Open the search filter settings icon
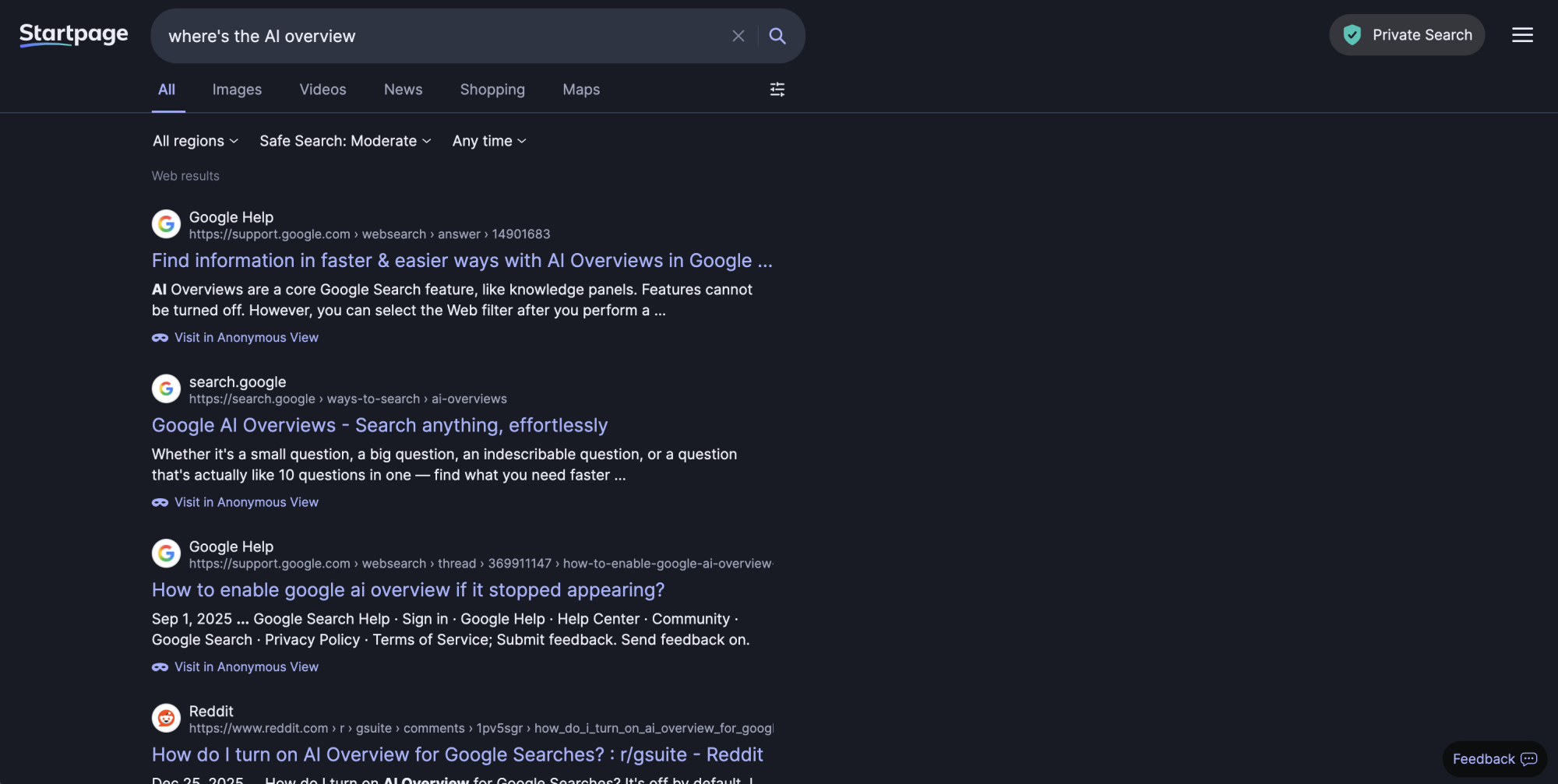The width and height of the screenshot is (1558, 784). click(777, 90)
